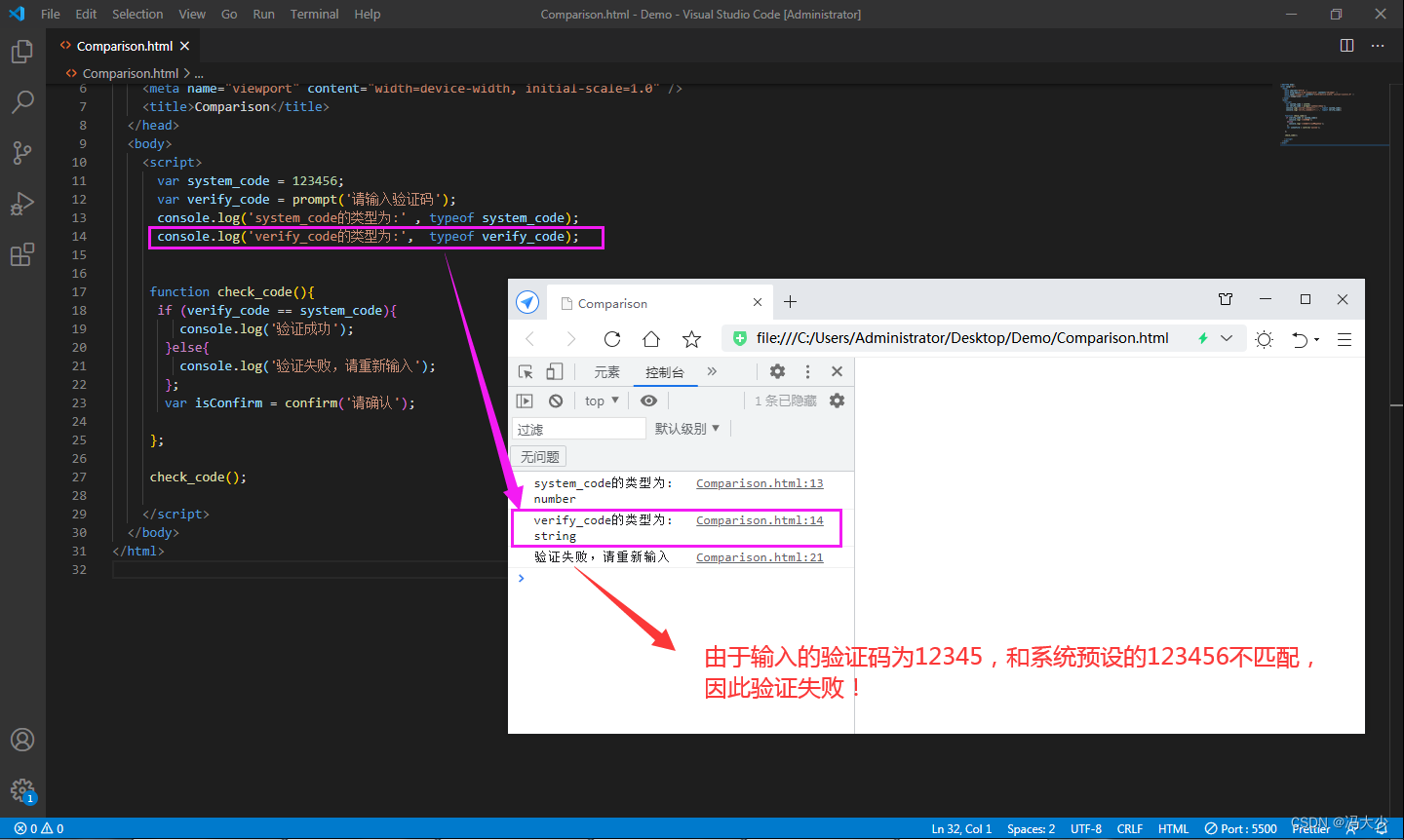Open the Selection menu
The height and width of the screenshot is (840, 1404).
(x=137, y=14)
